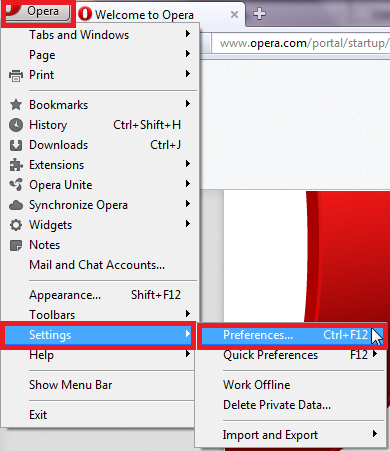Open the Appearance dialog entry

100,295
